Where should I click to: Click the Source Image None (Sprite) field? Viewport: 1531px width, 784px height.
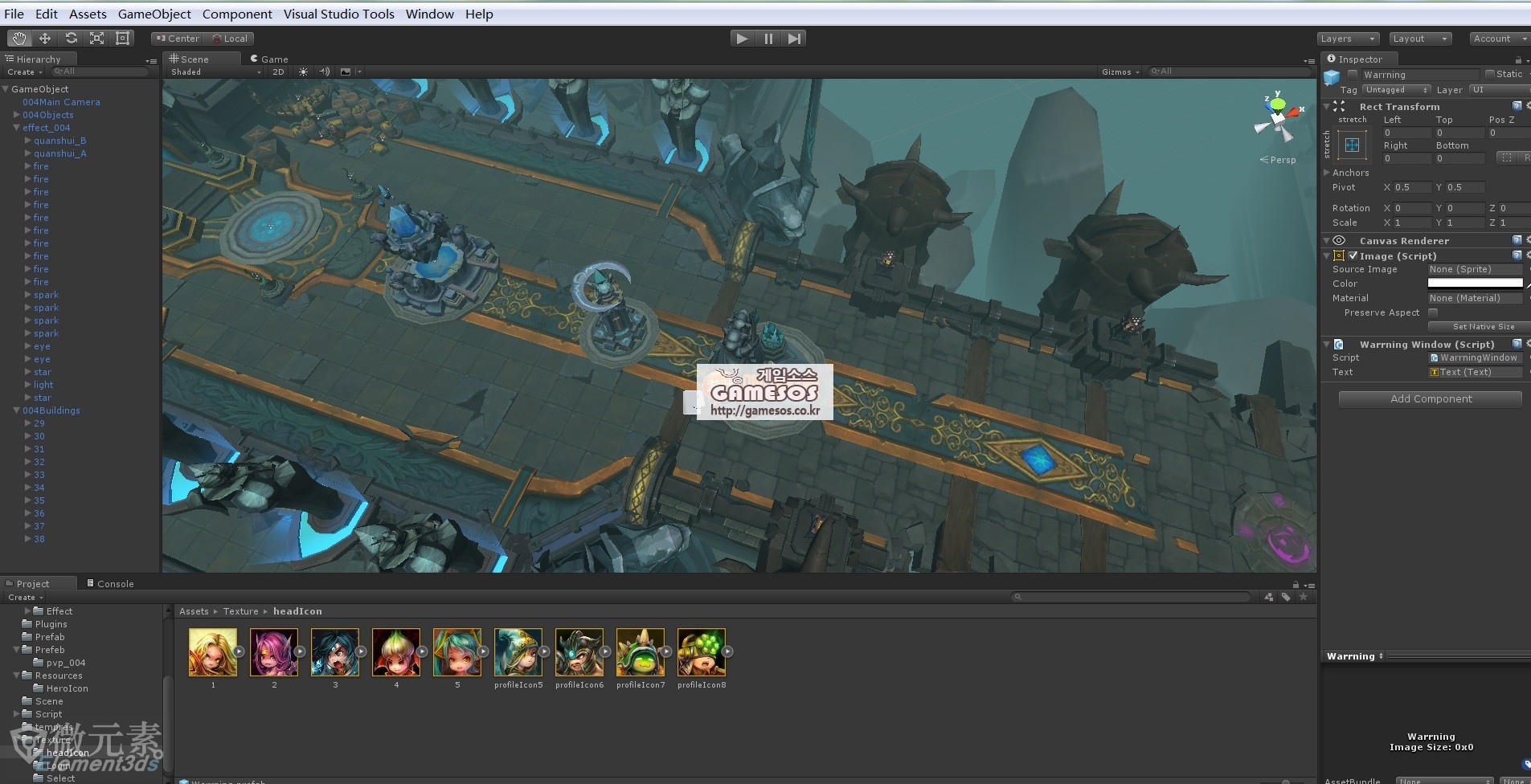[1475, 269]
